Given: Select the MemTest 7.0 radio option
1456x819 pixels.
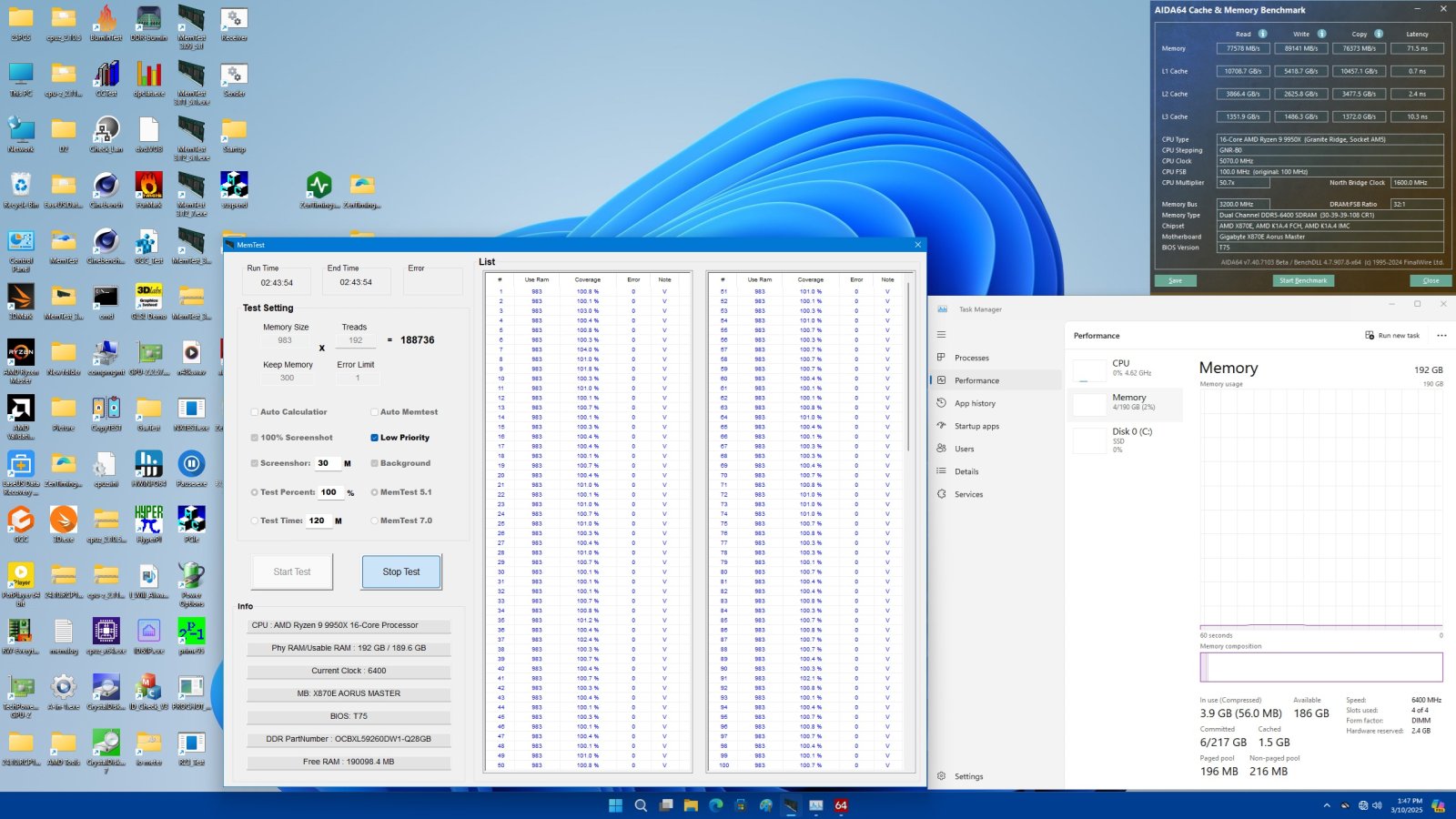Looking at the screenshot, I should 374,521.
